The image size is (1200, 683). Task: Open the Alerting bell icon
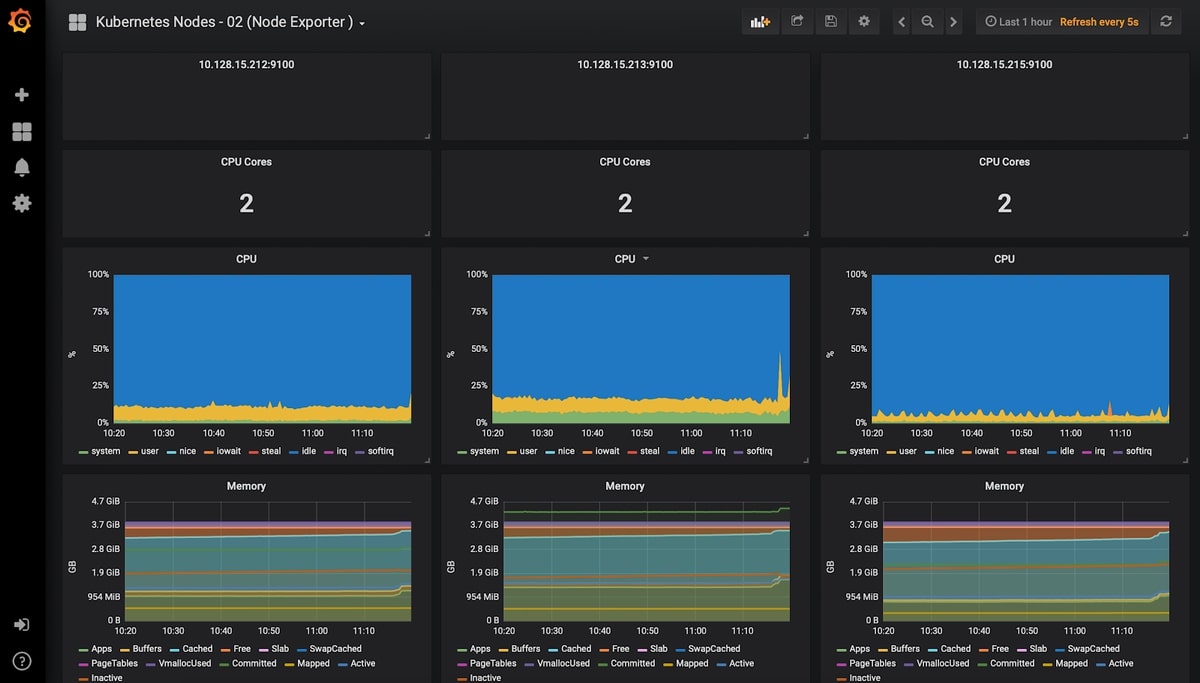point(22,167)
